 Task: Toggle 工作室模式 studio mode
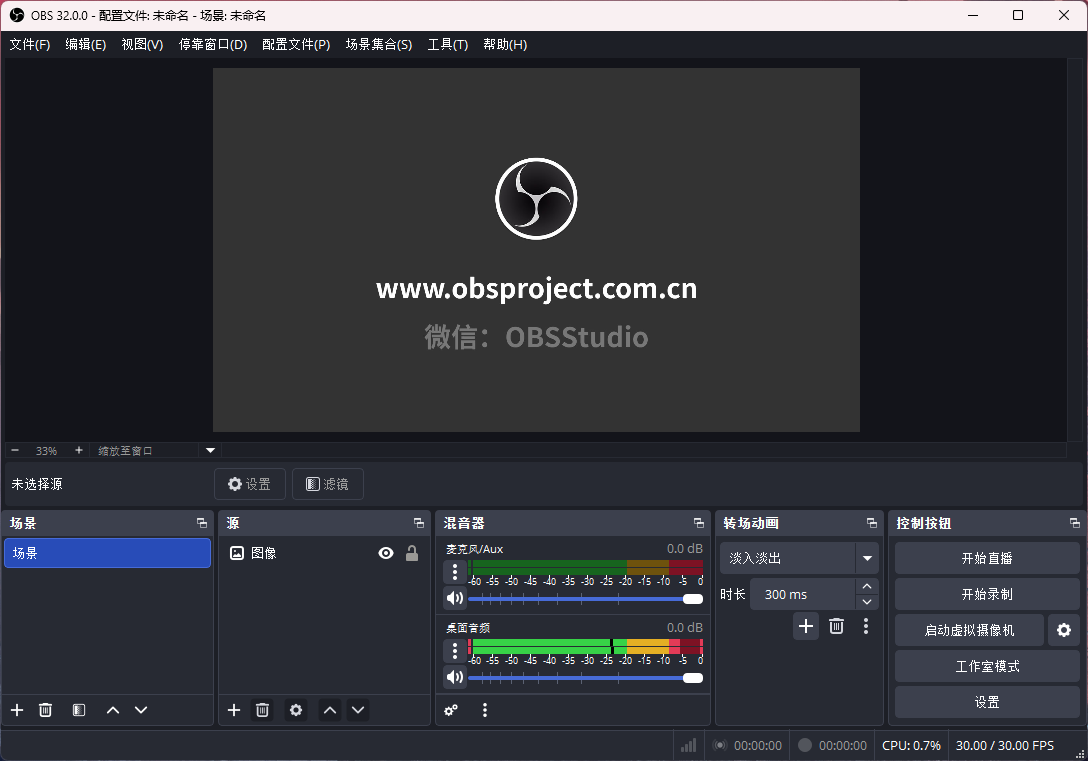[987, 666]
